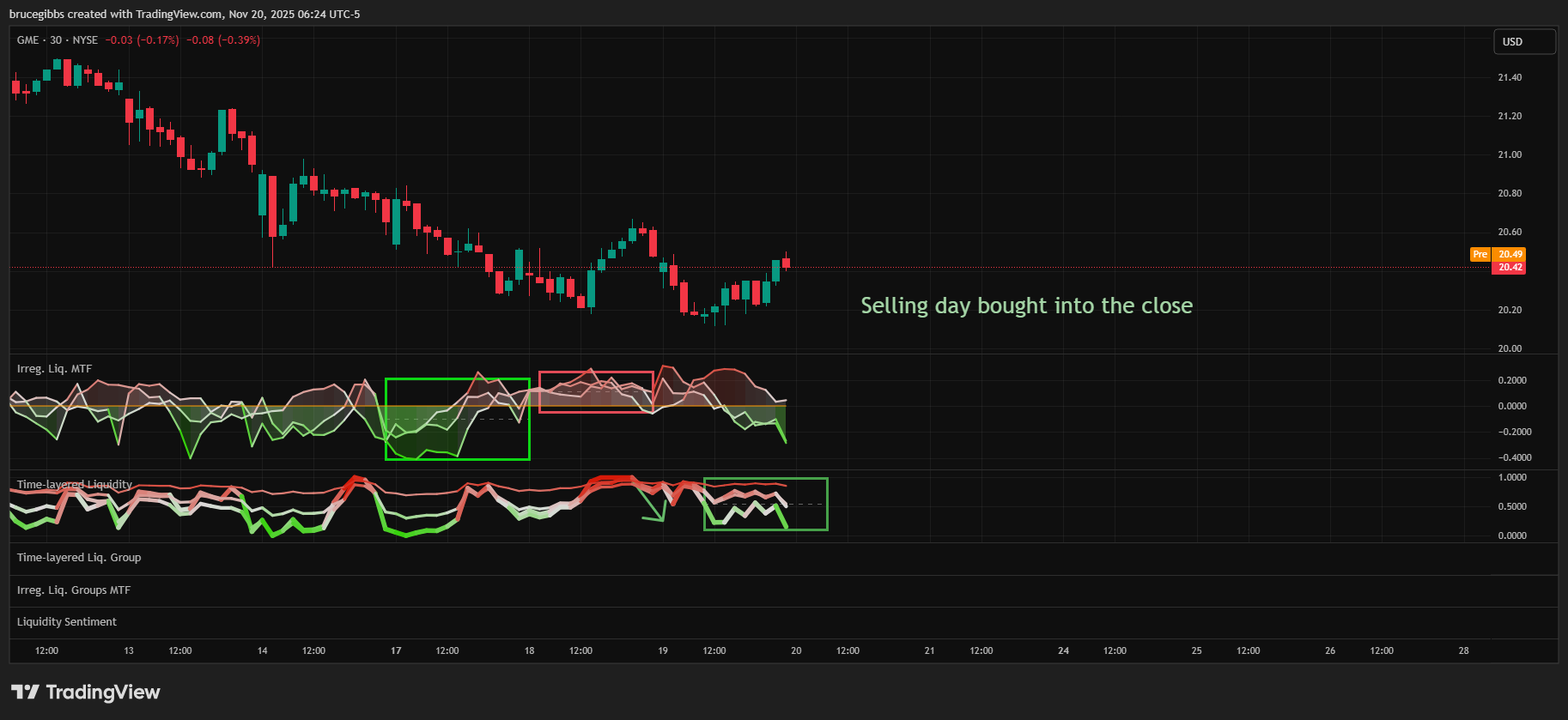Click the date label 20 on time axis
This screenshot has width=1568, height=720.
796,650
